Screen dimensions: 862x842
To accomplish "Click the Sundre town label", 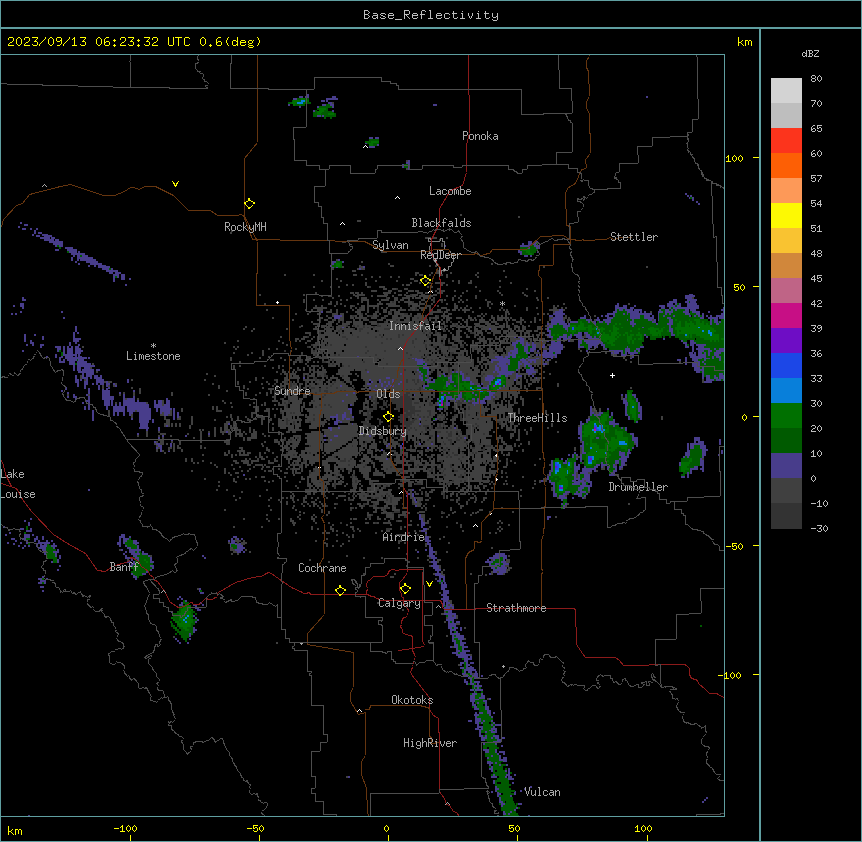I will [x=292, y=391].
